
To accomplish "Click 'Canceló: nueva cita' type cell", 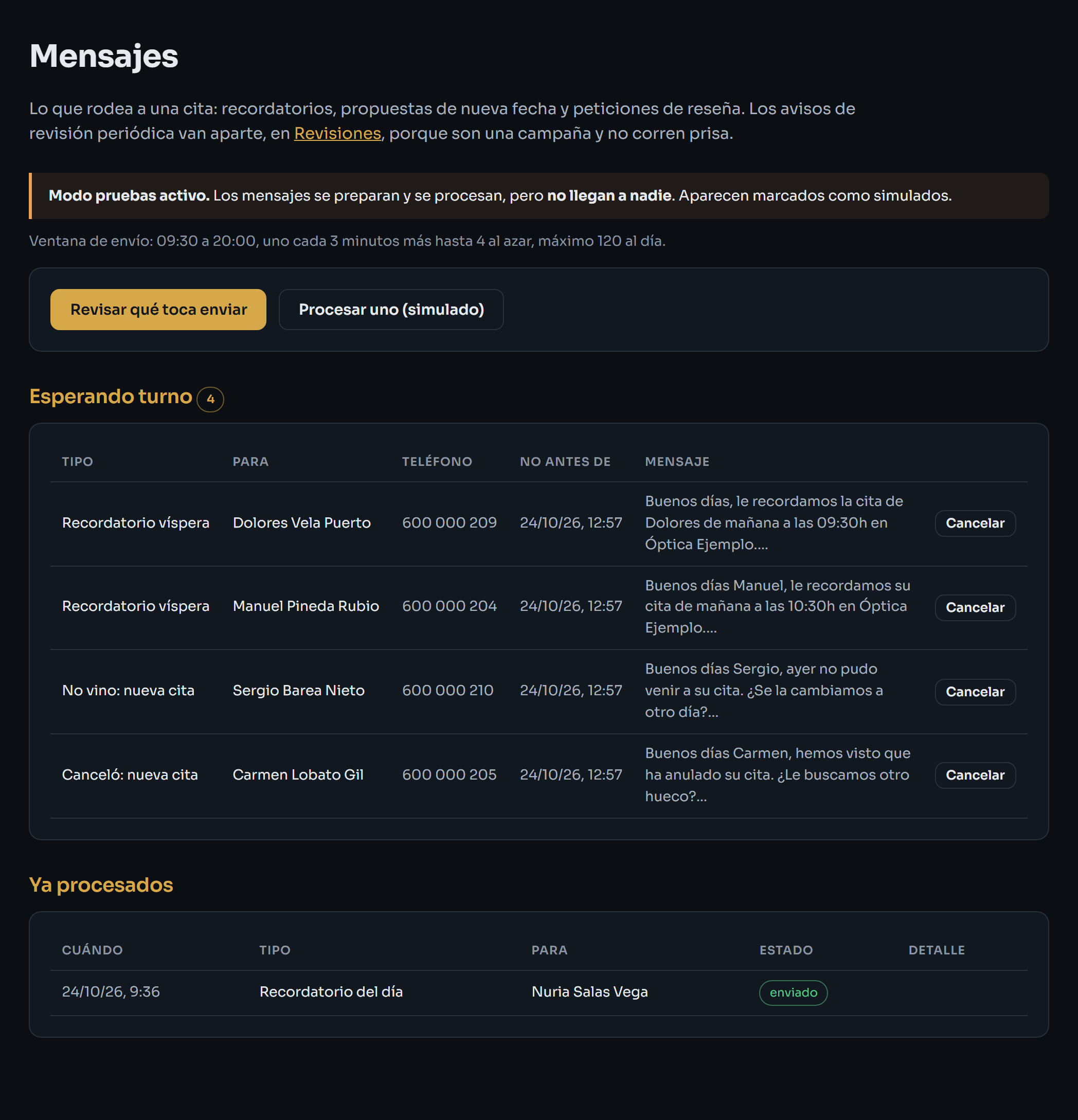I will 130,775.
